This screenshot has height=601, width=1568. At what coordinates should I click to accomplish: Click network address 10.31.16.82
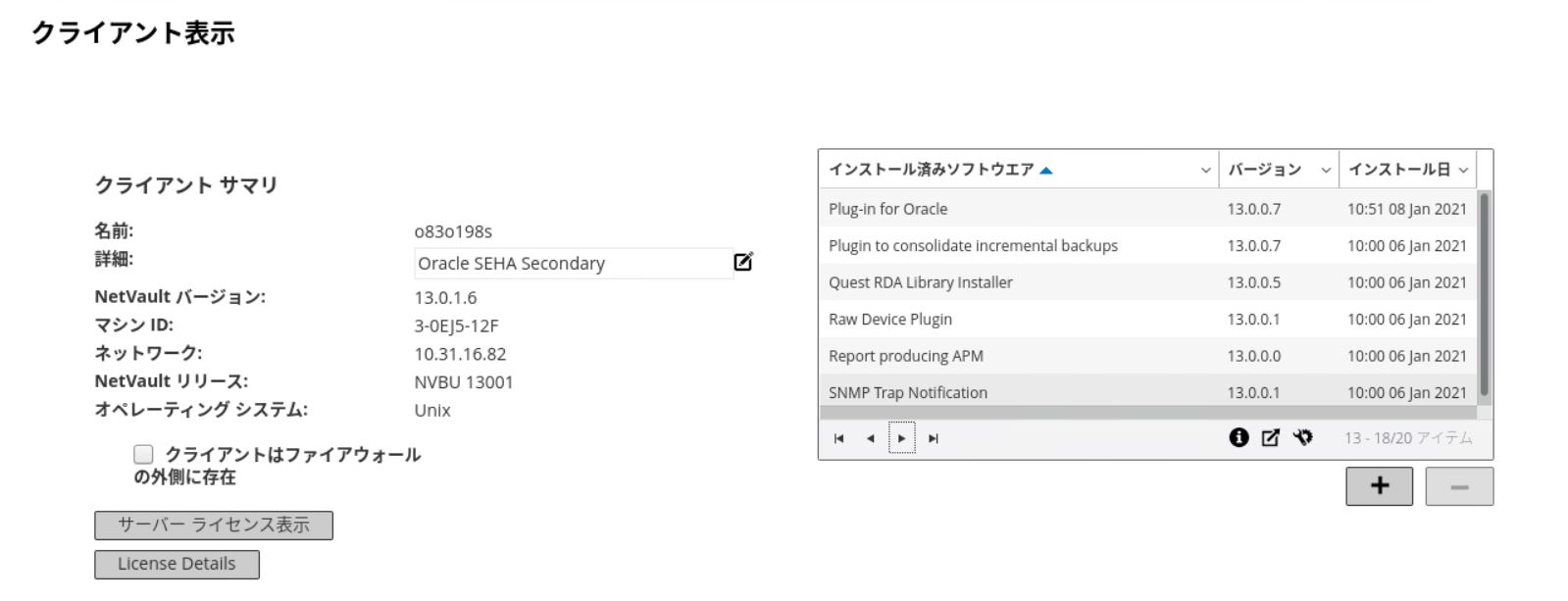point(460,354)
